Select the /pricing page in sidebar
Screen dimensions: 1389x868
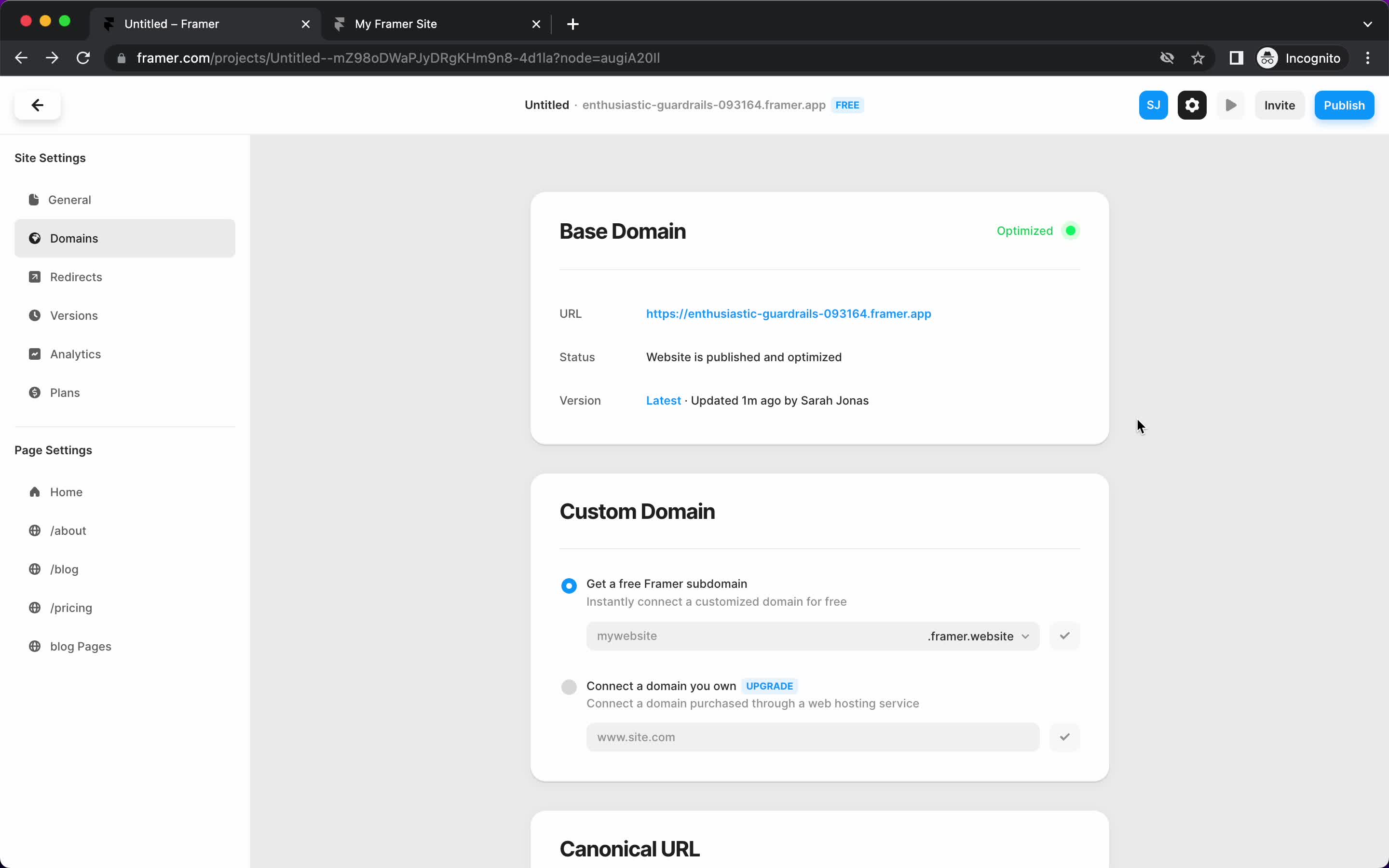(71, 607)
